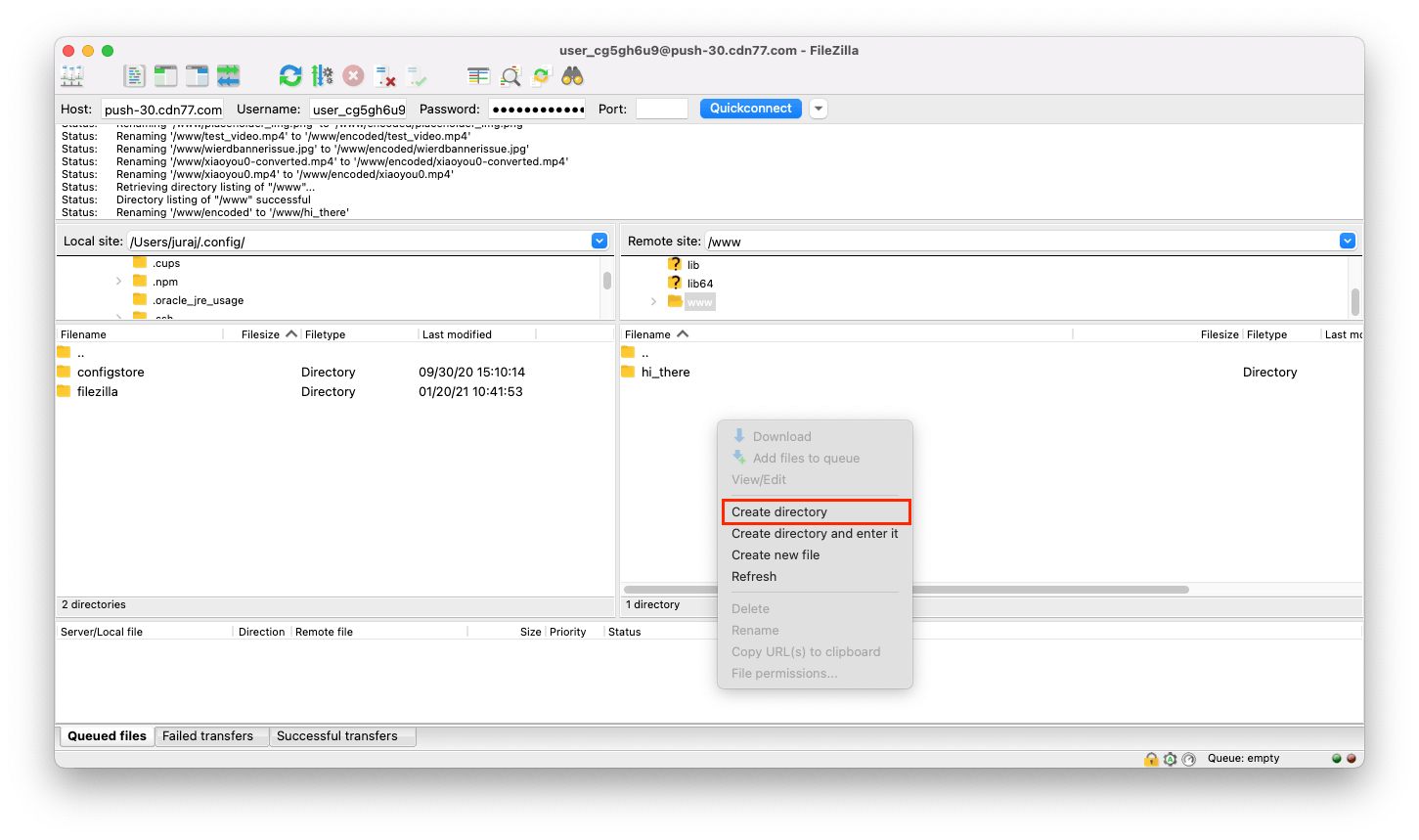Choose Create directory and enter it
Viewport: 1419px width, 840px height.
pyautogui.click(x=816, y=533)
